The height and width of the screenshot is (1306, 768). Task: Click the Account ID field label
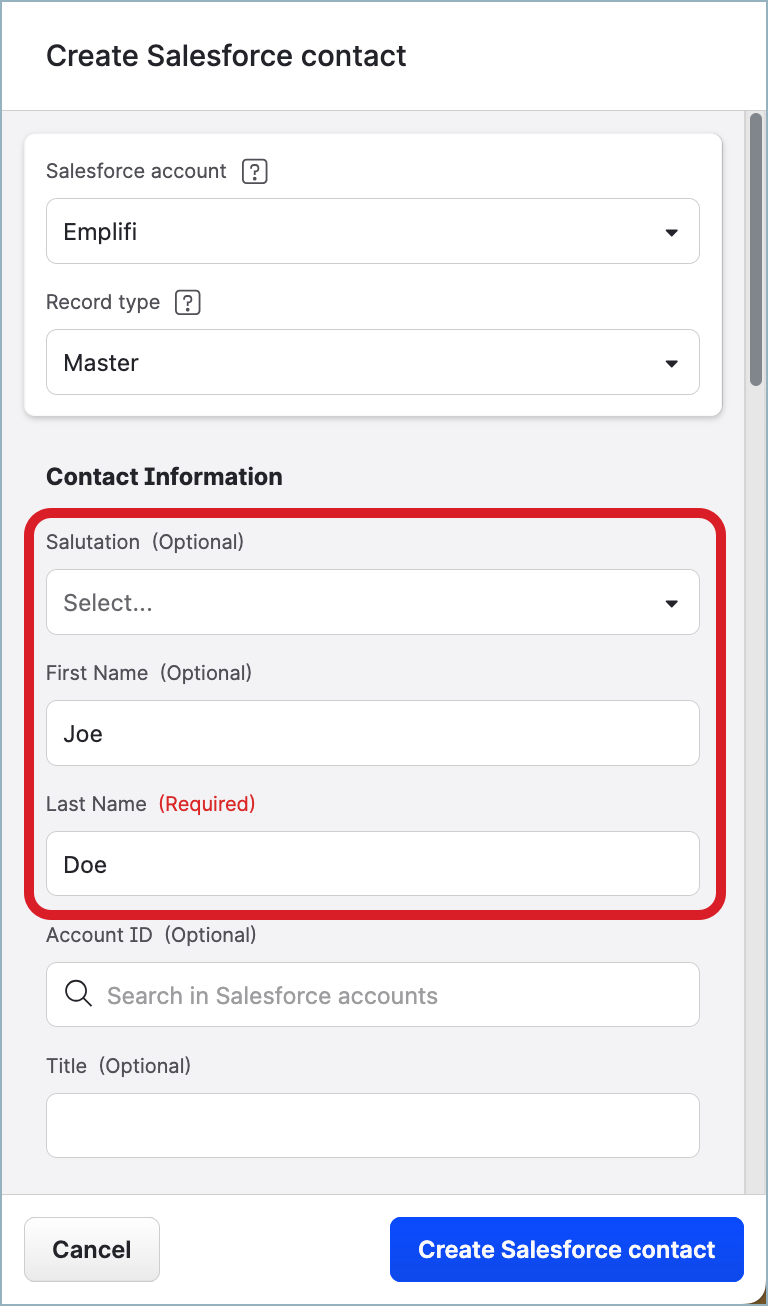[x=99, y=935]
